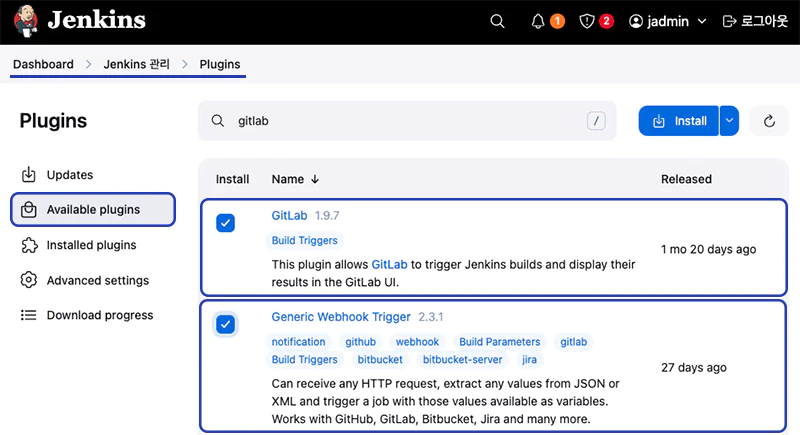Click the refresh plugins icon button
The height and width of the screenshot is (435, 800).
click(x=769, y=121)
